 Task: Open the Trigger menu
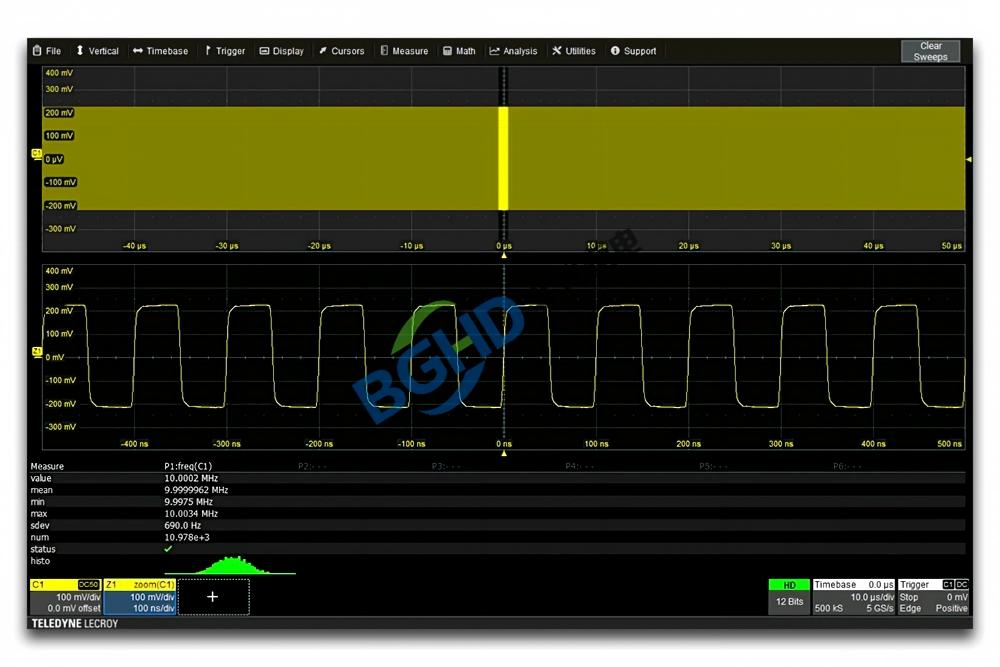click(x=225, y=51)
